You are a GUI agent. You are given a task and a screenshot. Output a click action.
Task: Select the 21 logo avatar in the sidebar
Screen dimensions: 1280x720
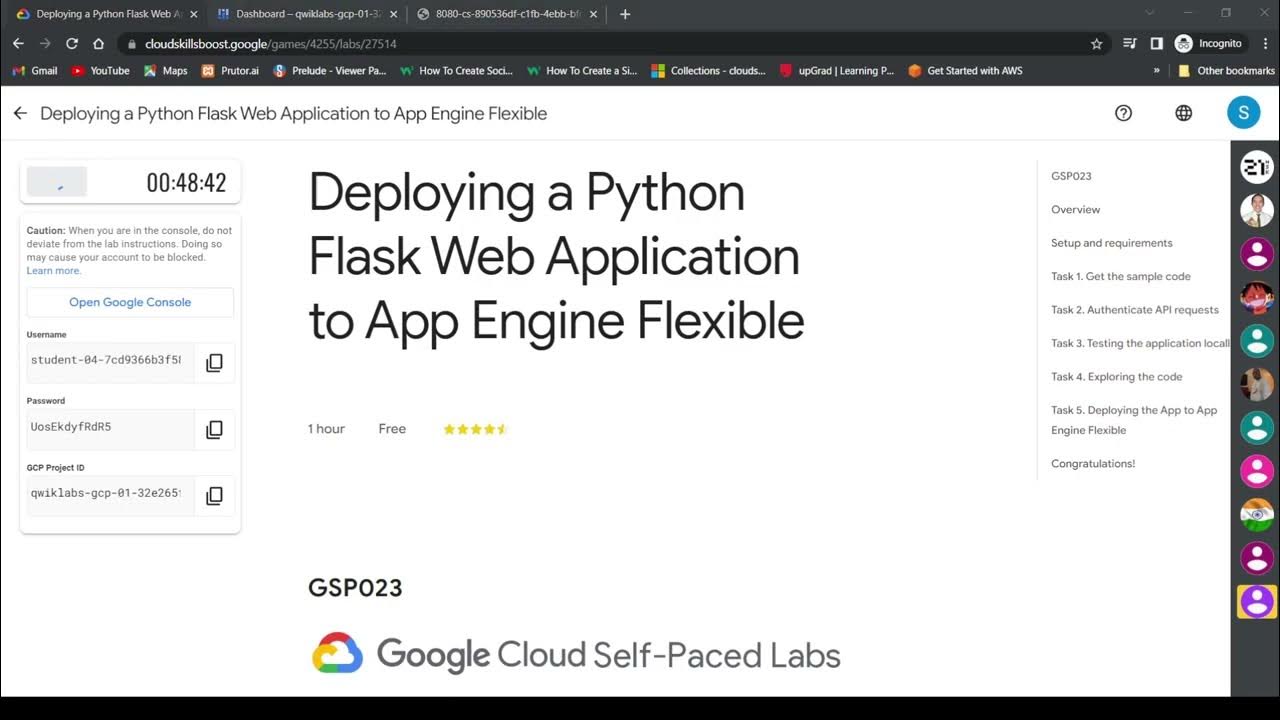pyautogui.click(x=1257, y=167)
